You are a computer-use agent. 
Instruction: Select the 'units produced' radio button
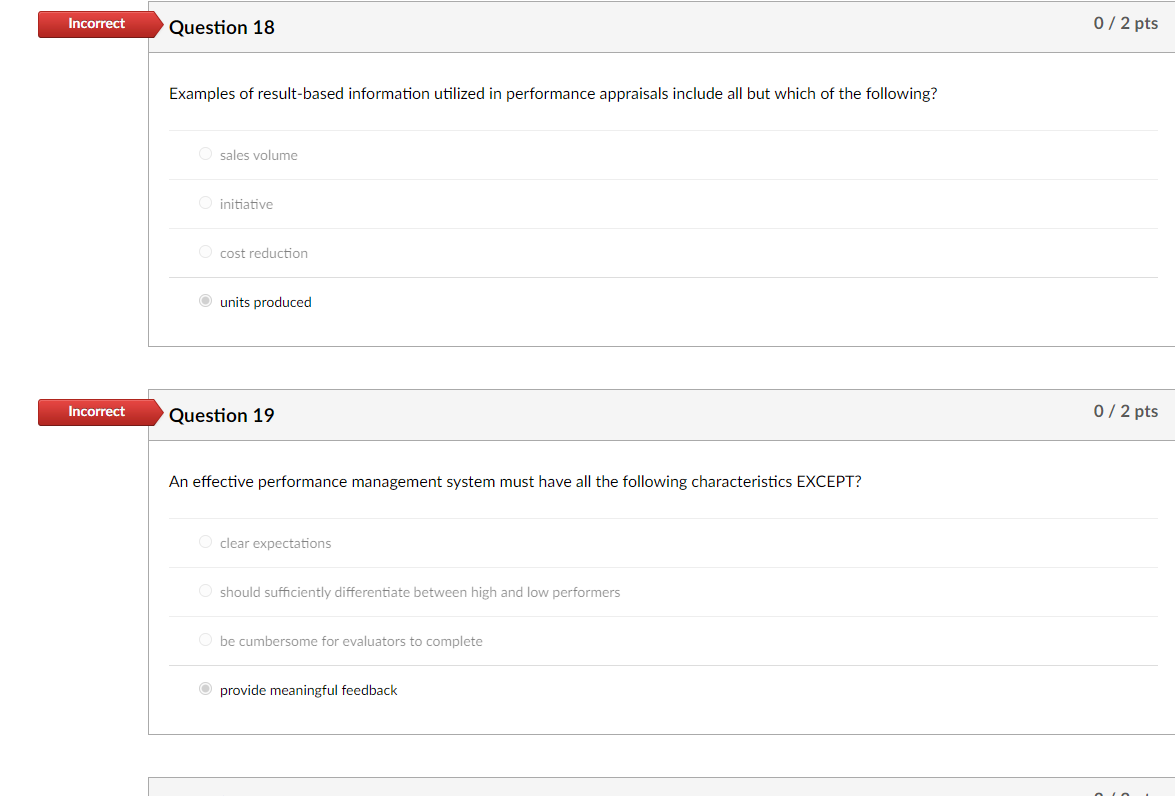click(205, 299)
